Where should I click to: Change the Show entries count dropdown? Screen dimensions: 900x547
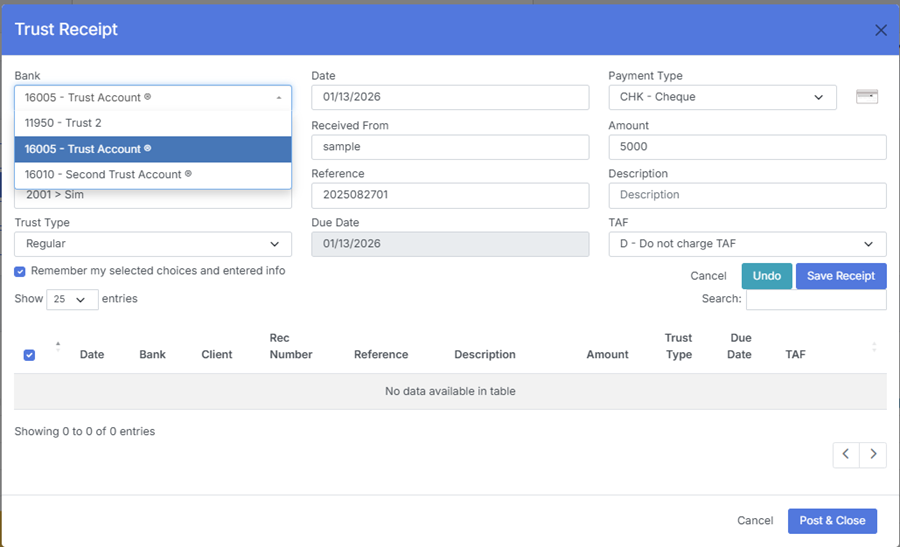tap(72, 300)
